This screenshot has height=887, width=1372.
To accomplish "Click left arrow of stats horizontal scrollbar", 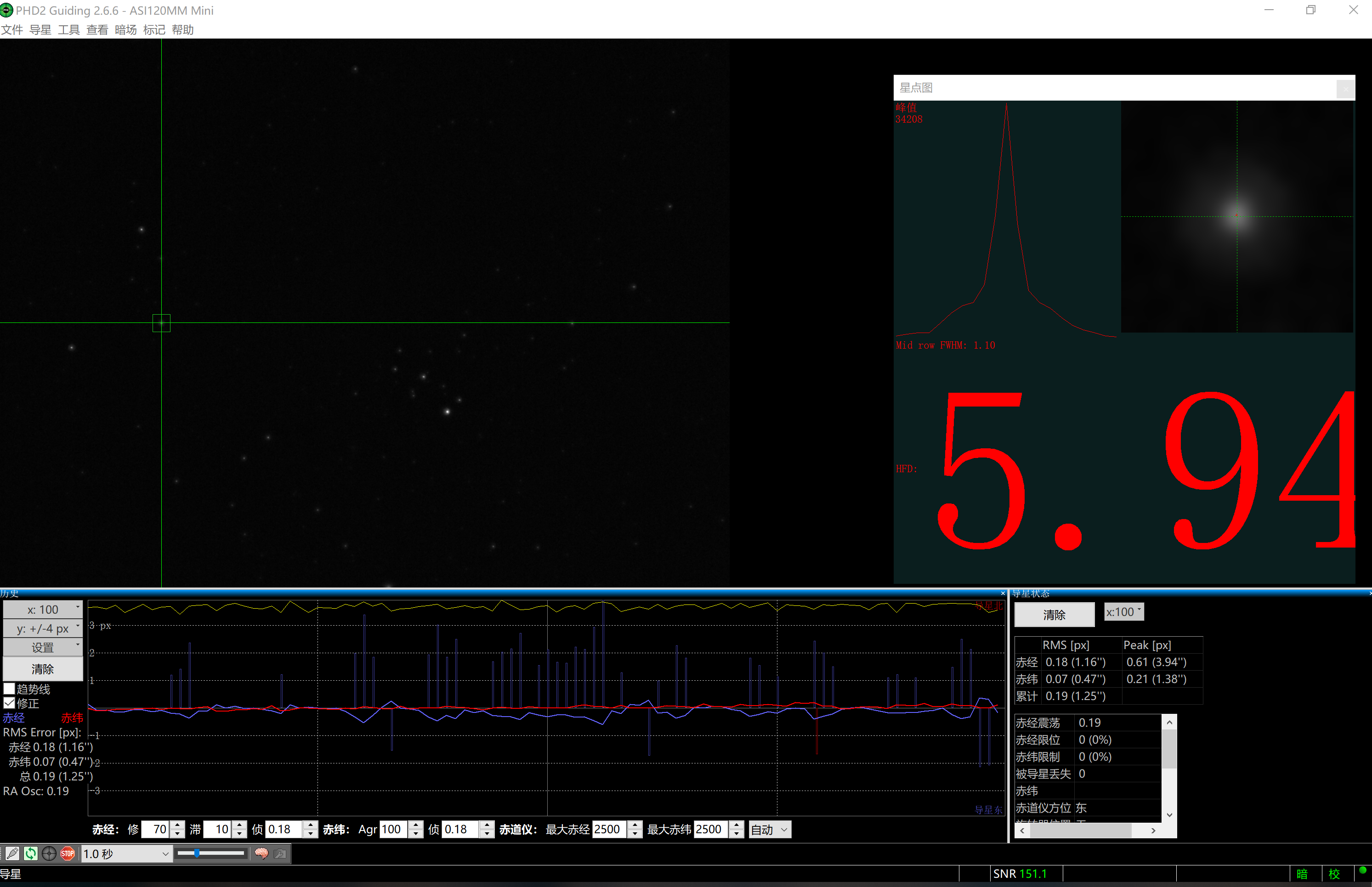I will (x=1022, y=831).
